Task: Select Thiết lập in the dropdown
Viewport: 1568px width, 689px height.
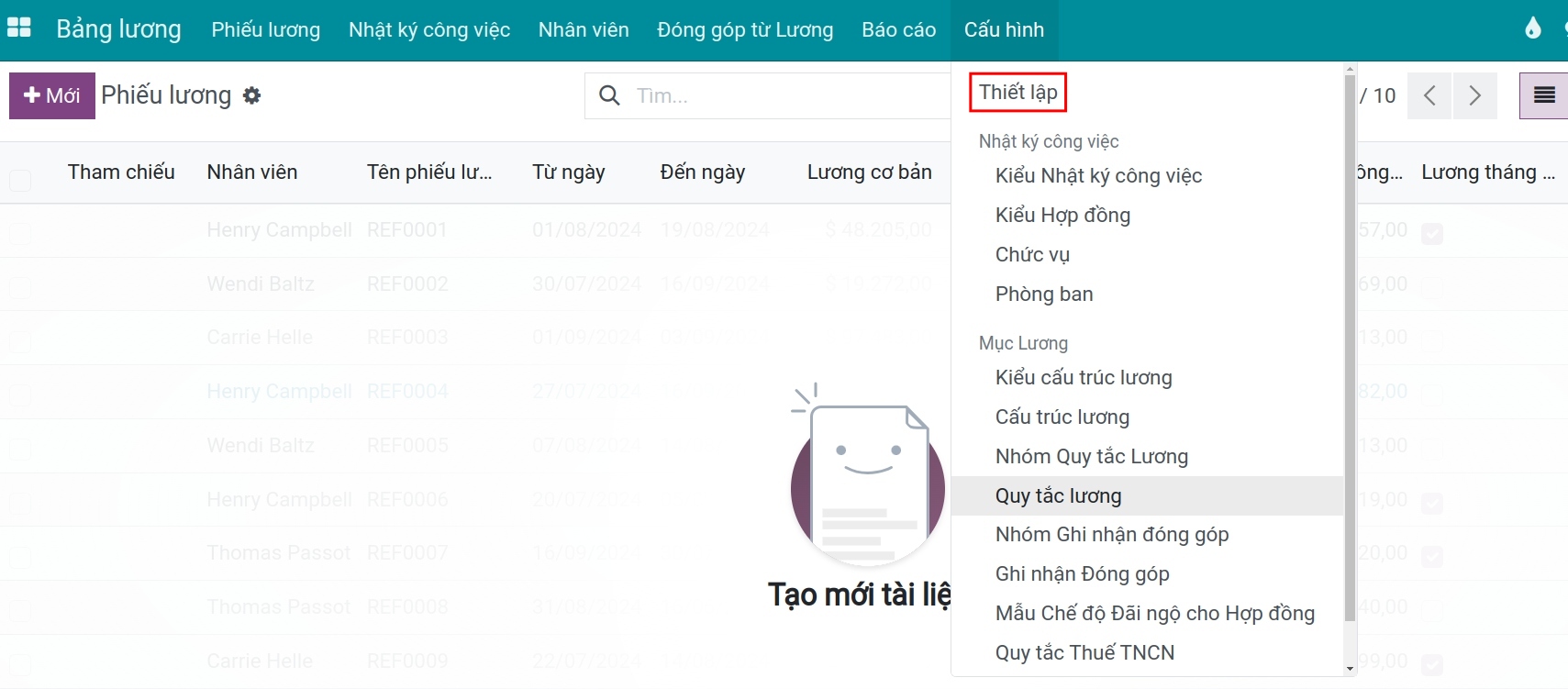Action: [1018, 92]
